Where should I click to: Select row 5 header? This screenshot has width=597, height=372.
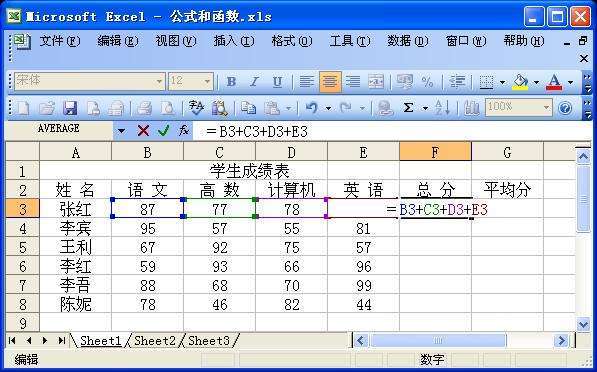22,247
